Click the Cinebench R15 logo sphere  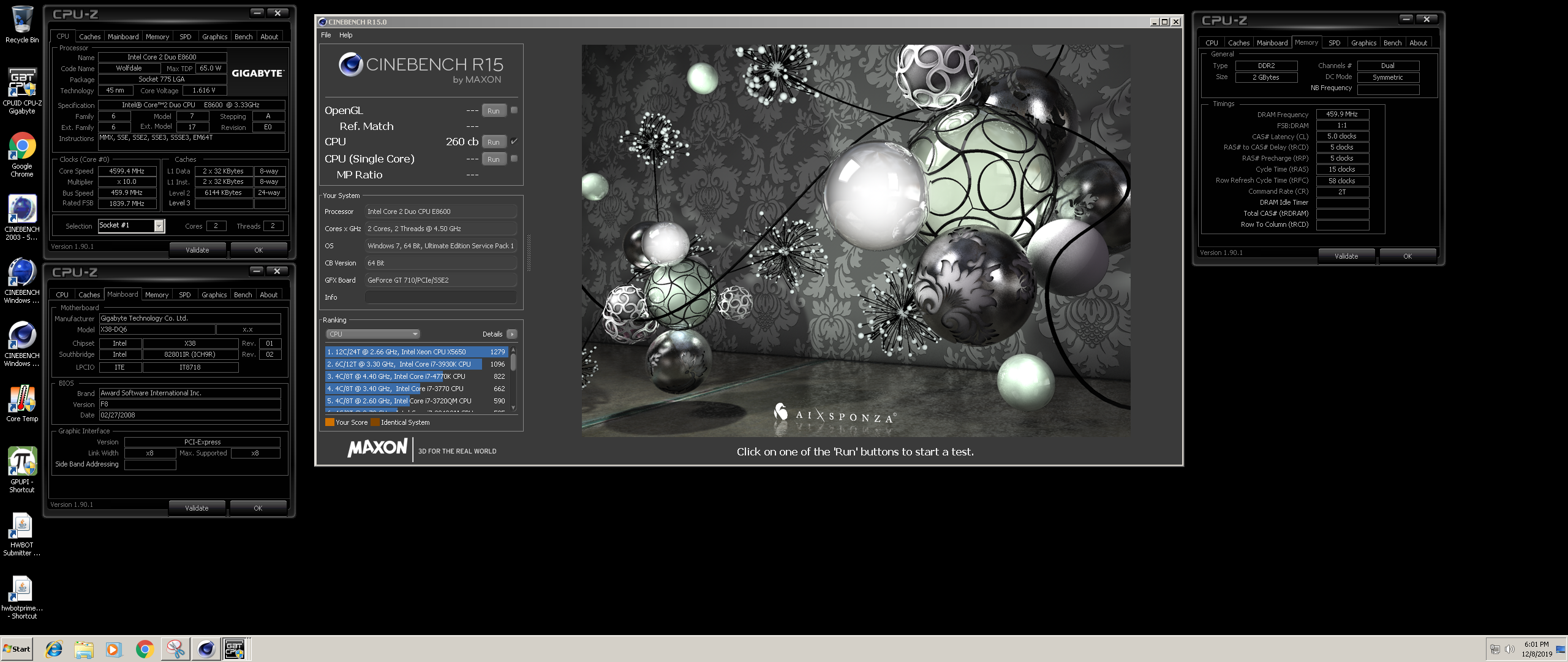coord(351,64)
